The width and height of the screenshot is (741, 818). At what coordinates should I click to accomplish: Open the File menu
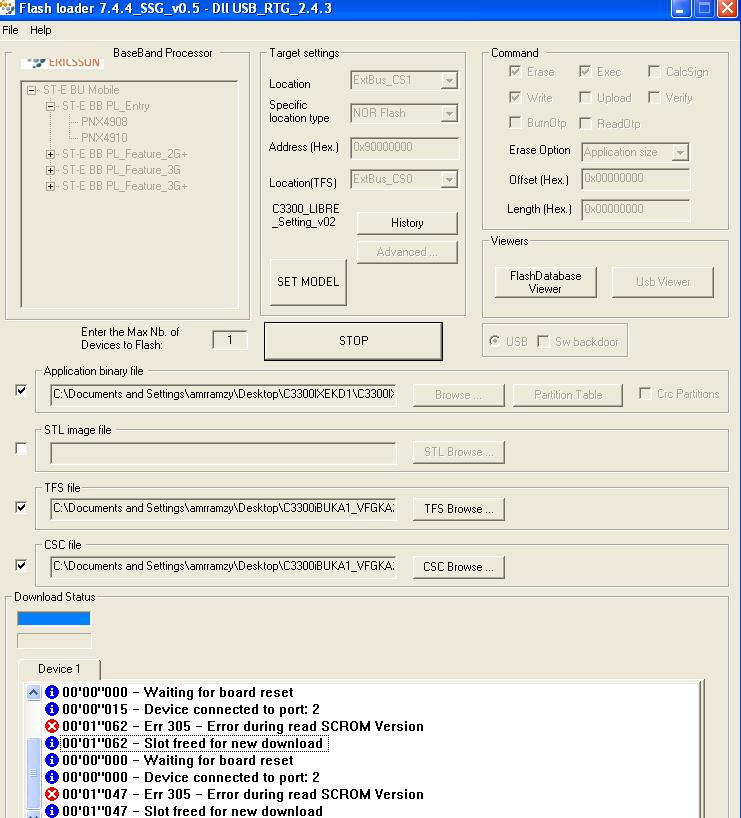[10, 30]
